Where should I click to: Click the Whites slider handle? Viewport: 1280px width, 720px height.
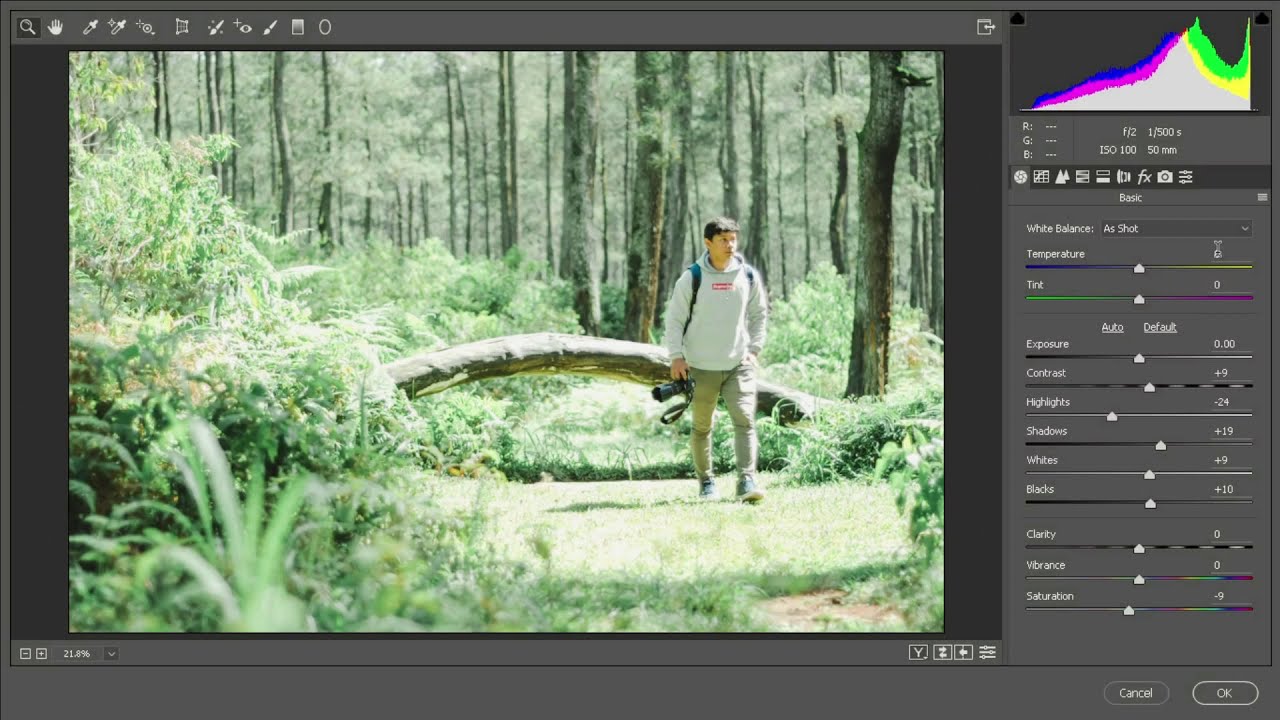coord(1149,474)
